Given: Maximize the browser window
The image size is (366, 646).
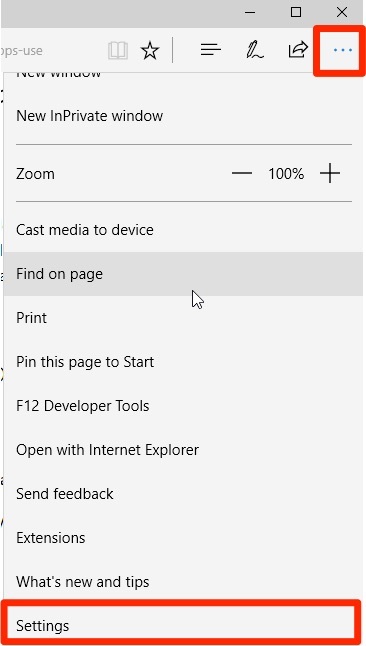Looking at the screenshot, I should tap(296, 12).
